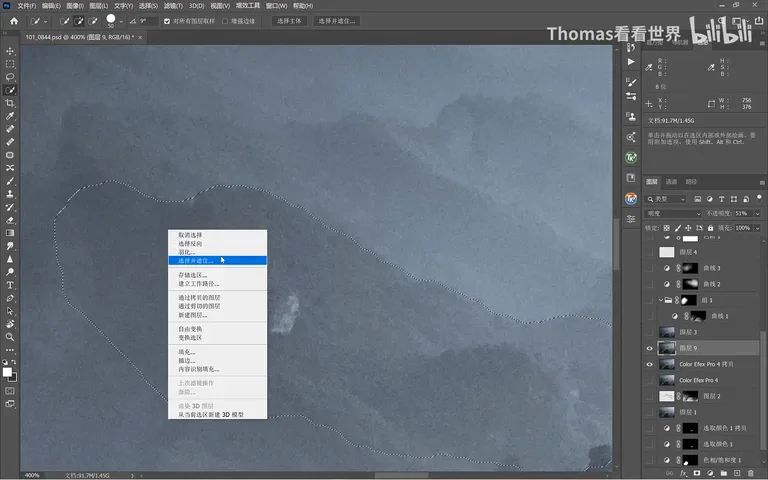Choose 取消选择 from context menu
This screenshot has width=768, height=480.
(217, 235)
